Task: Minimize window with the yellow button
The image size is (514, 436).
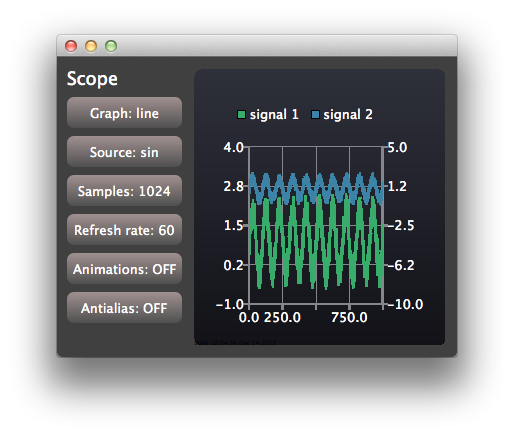Action: pyautogui.click(x=91, y=46)
